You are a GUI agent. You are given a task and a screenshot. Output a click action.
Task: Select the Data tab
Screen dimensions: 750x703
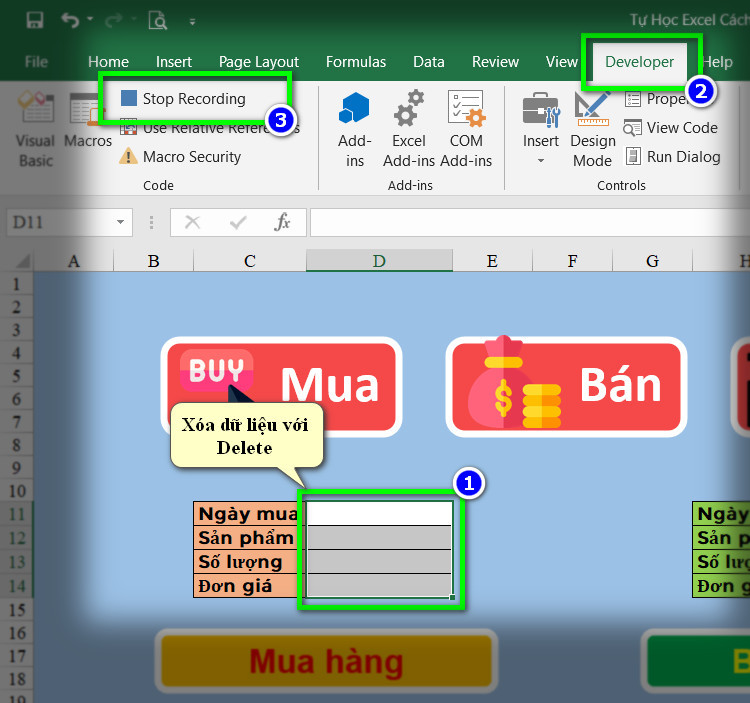click(429, 62)
